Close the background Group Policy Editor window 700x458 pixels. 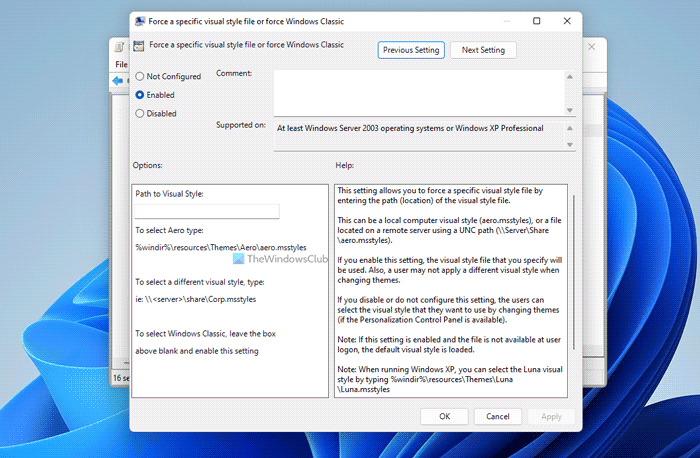click(592, 47)
